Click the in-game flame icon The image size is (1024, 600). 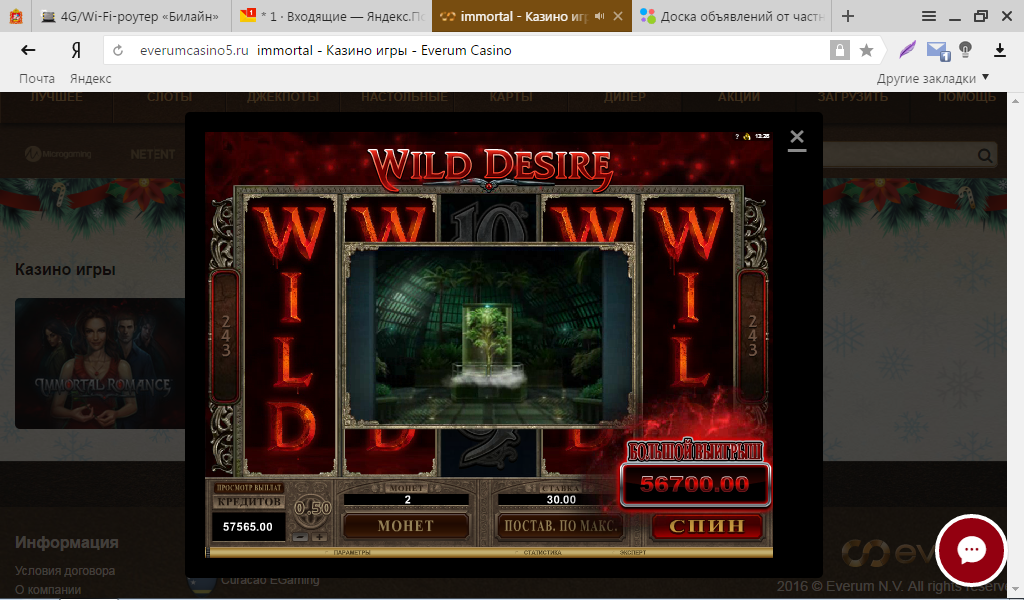coord(747,136)
